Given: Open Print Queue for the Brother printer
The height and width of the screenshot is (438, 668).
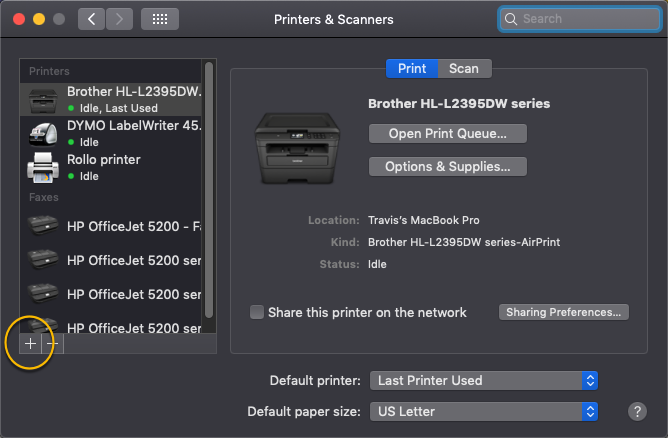Looking at the screenshot, I should pyautogui.click(x=448, y=134).
